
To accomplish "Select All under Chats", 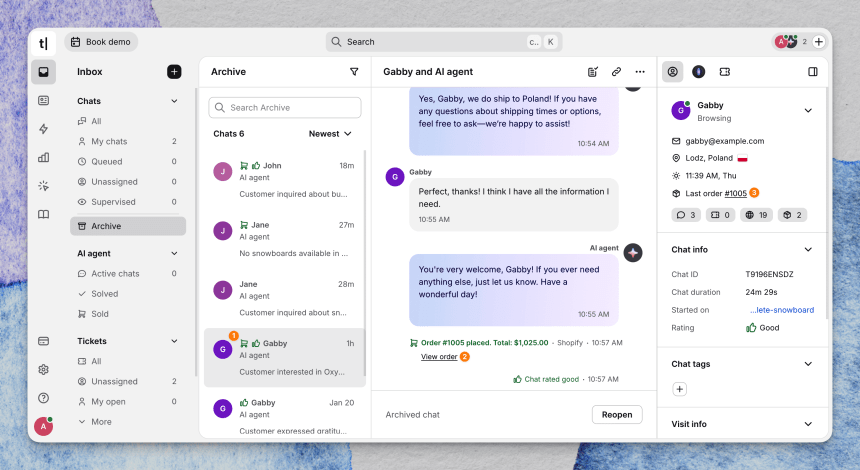I will tap(128, 121).
